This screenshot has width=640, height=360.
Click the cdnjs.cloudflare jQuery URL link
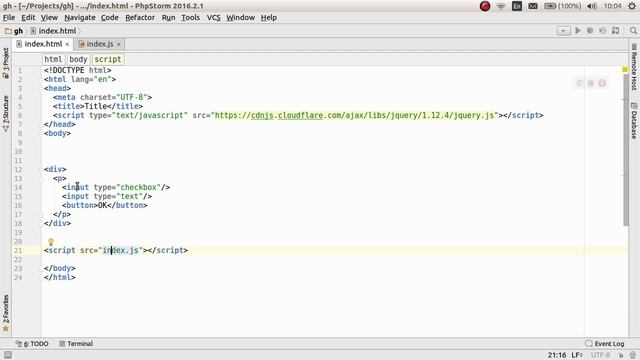click(x=355, y=115)
